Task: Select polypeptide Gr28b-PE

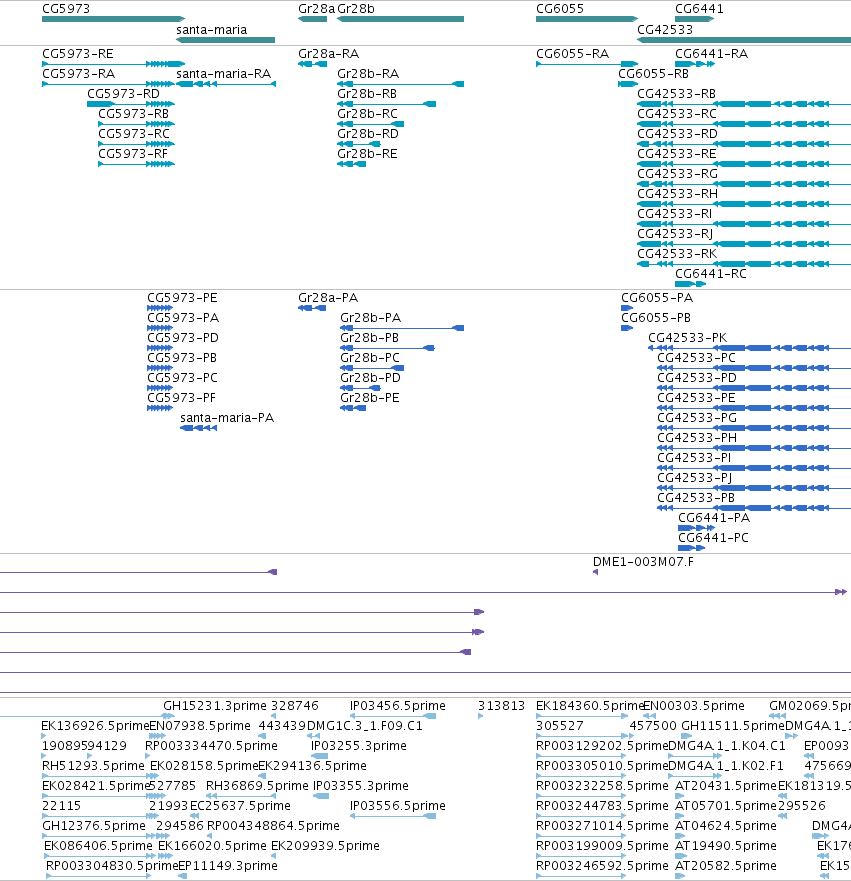Action: click(353, 408)
